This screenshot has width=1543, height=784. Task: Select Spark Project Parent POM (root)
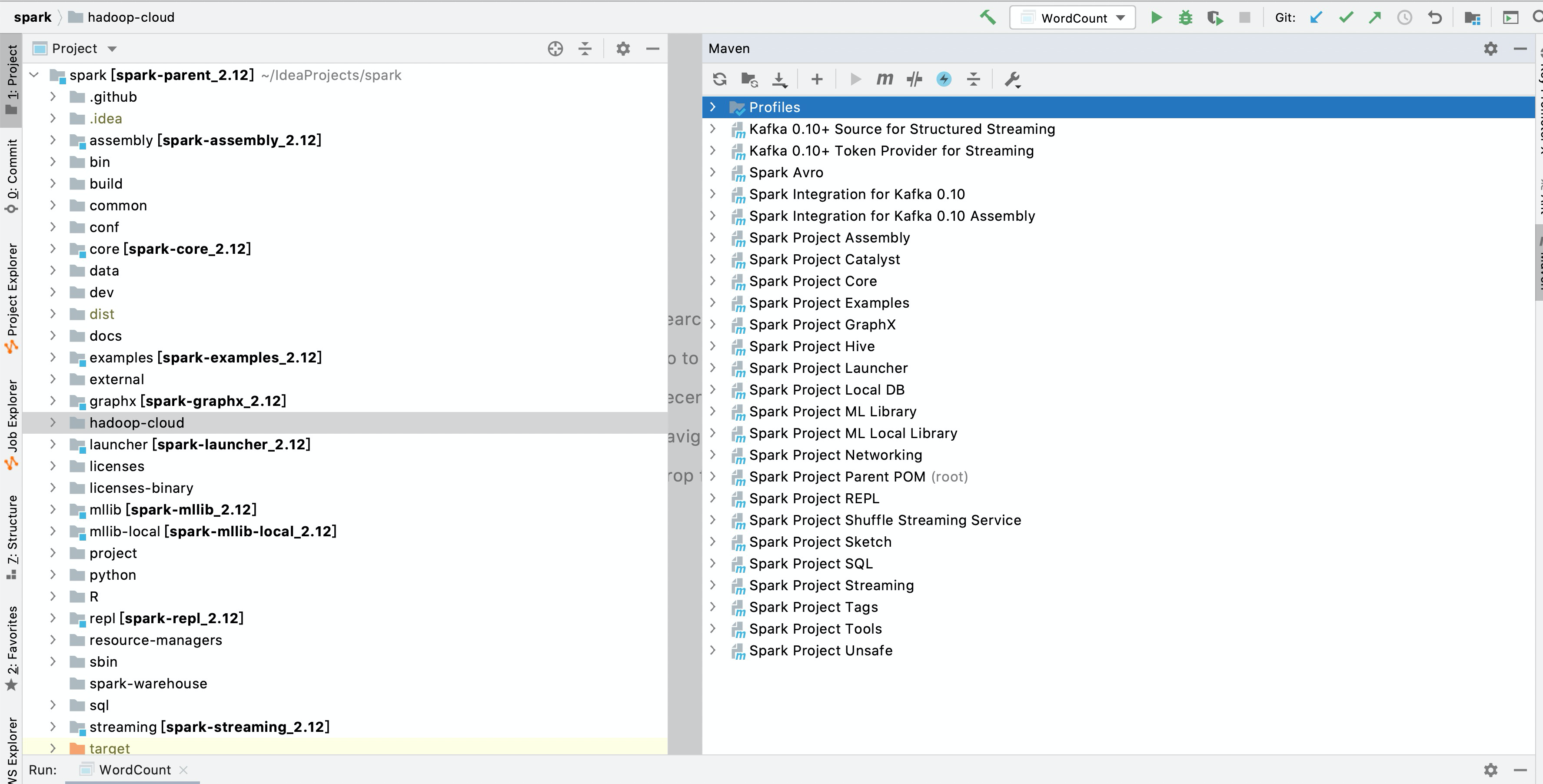coord(858,477)
